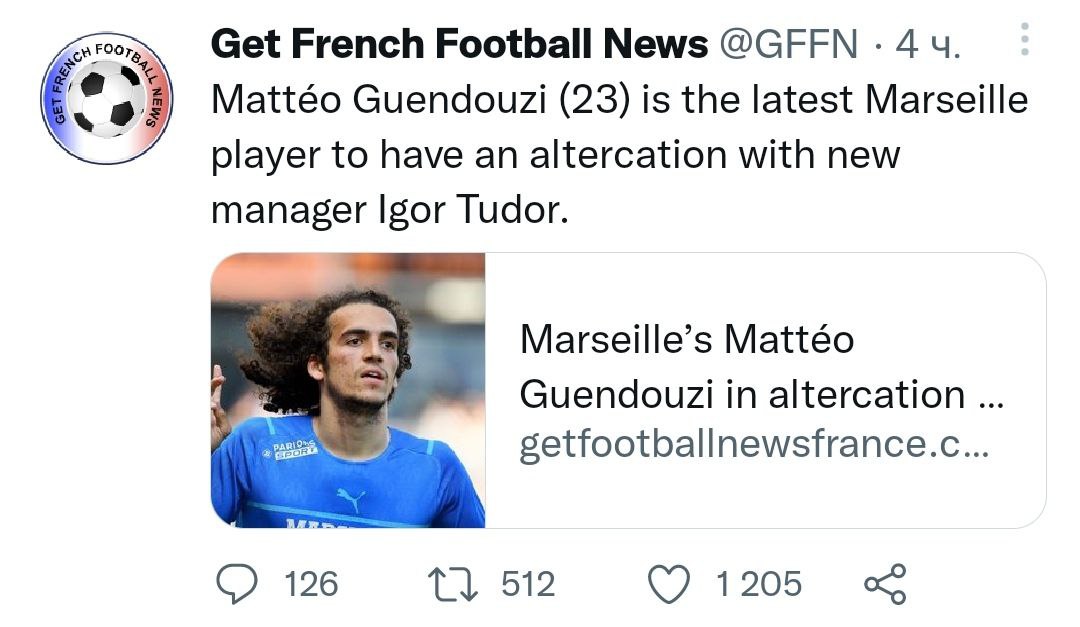Image resolution: width=1080 pixels, height=627 pixels.
Task: Click the Puma logo on the blue jersey
Action: click(x=350, y=497)
